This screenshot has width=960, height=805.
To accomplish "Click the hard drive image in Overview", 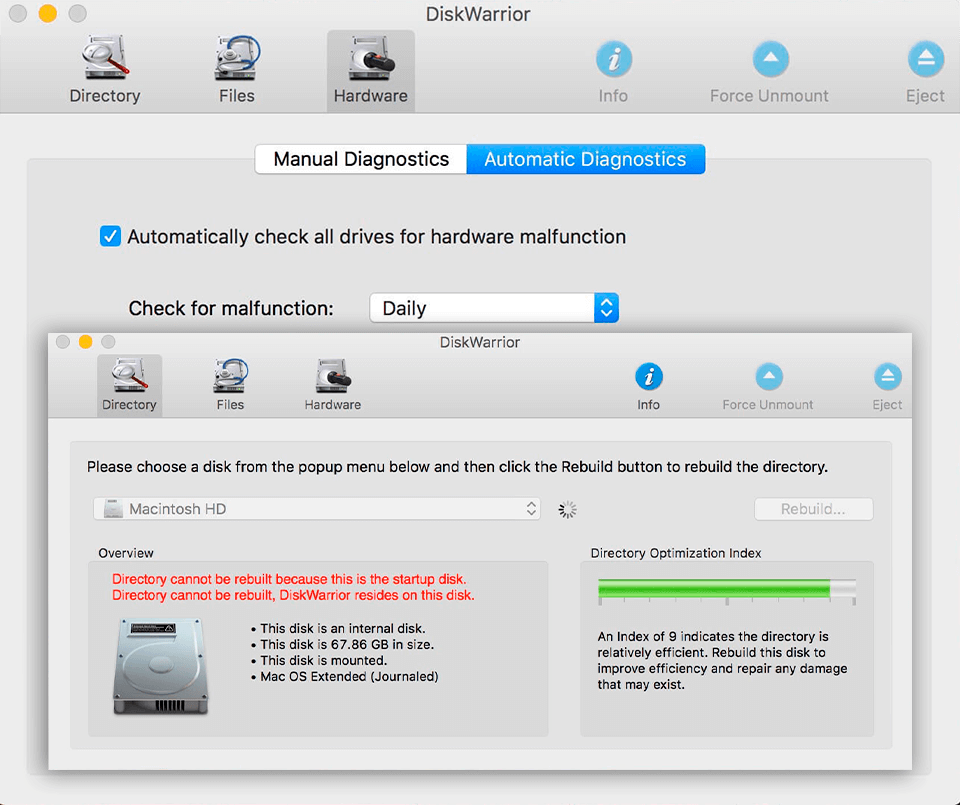I will [160, 666].
